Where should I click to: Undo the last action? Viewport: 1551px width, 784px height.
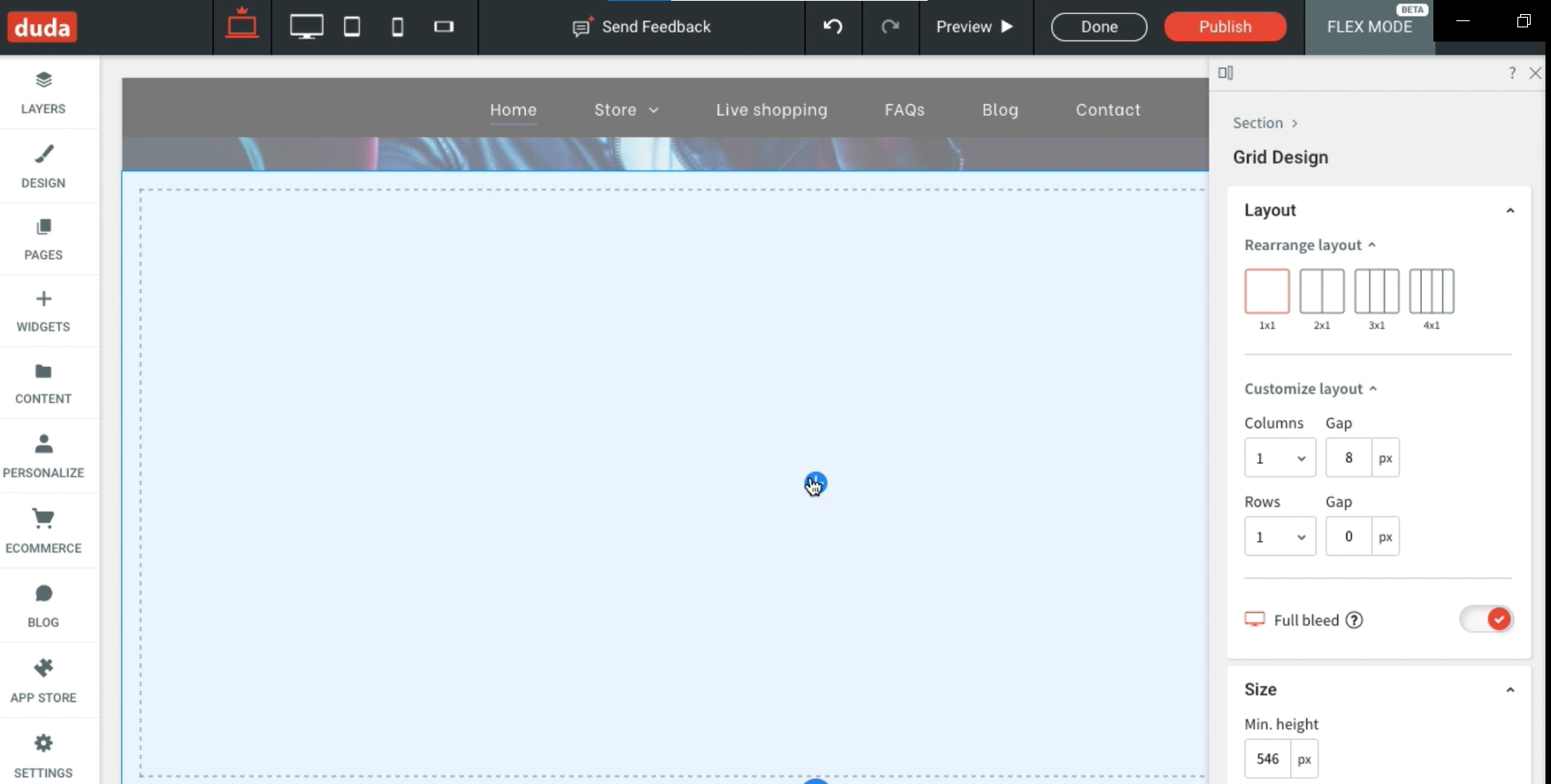click(833, 27)
